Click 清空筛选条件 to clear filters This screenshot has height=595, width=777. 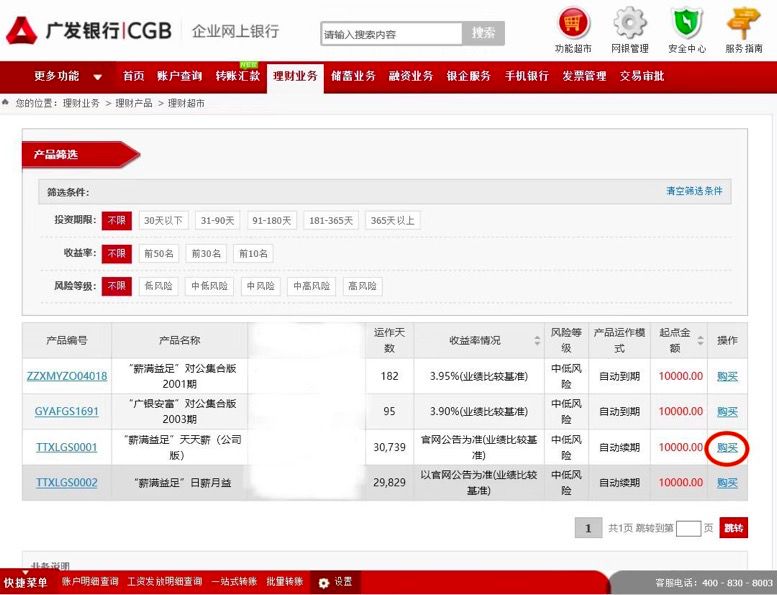click(693, 191)
